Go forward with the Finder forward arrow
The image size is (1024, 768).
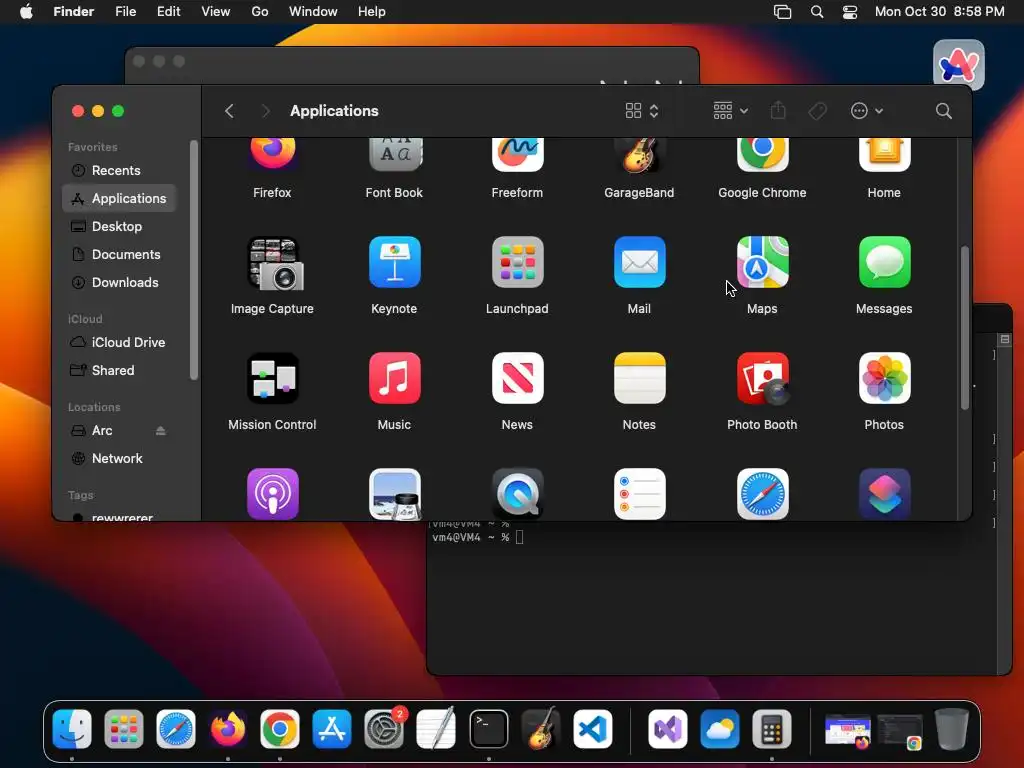(x=265, y=111)
